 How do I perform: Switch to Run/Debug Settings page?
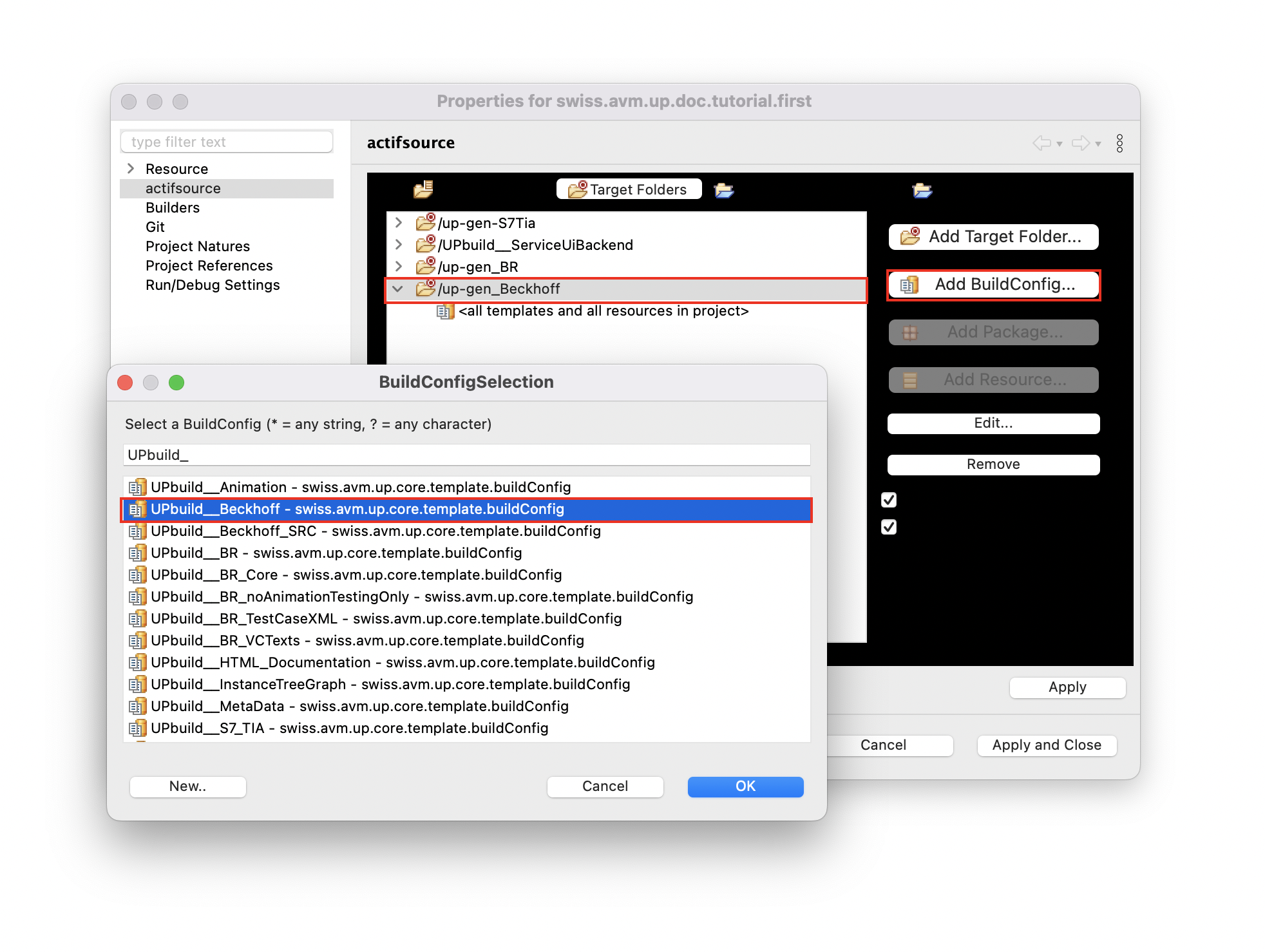[213, 285]
